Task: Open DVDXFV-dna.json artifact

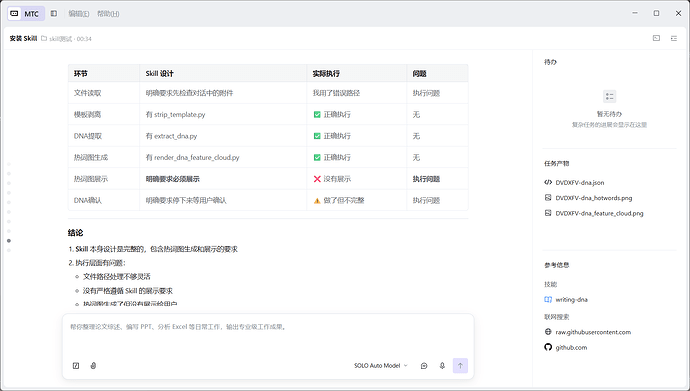Action: 580,183
